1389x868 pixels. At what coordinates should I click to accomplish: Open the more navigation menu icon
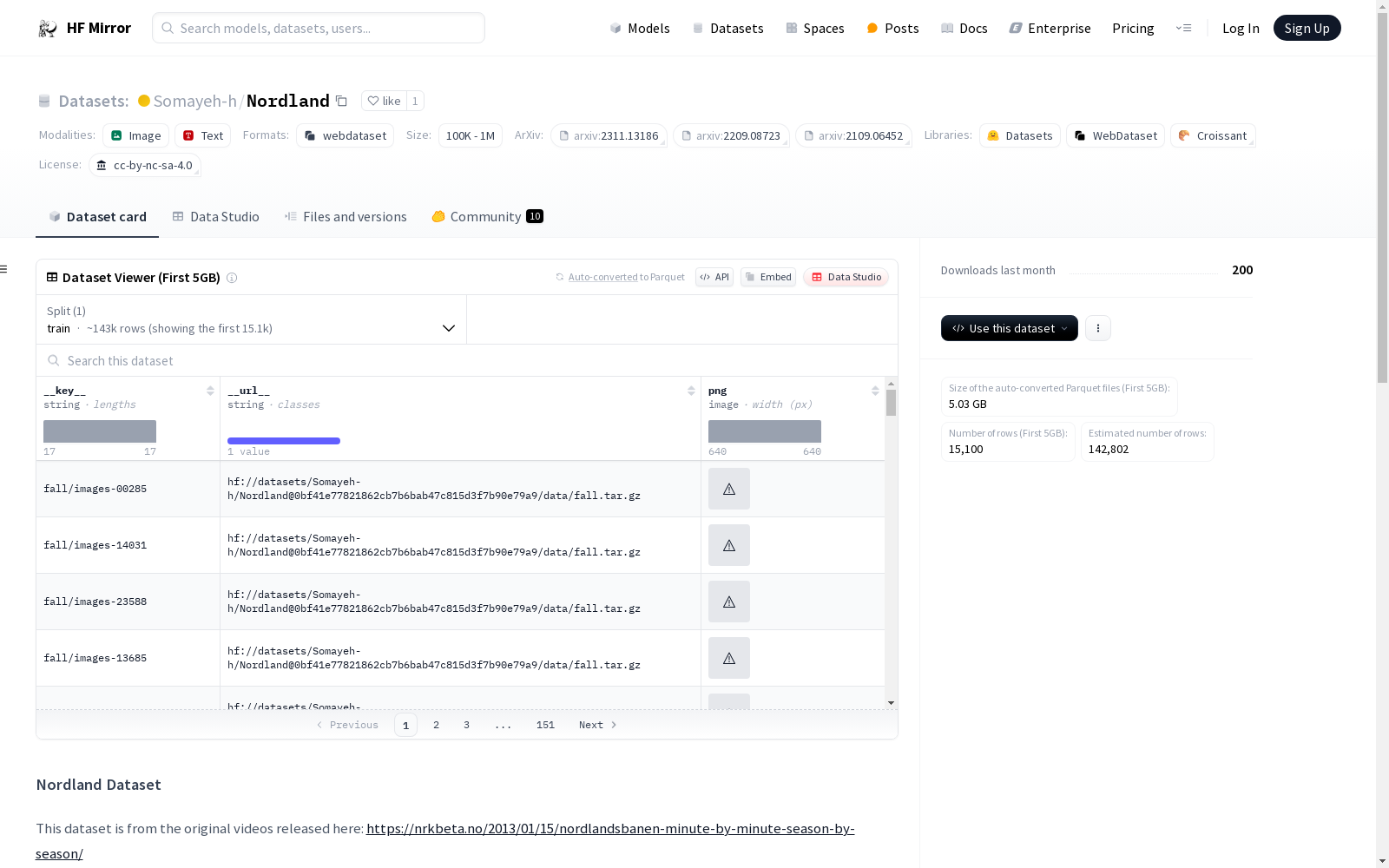tap(1183, 28)
